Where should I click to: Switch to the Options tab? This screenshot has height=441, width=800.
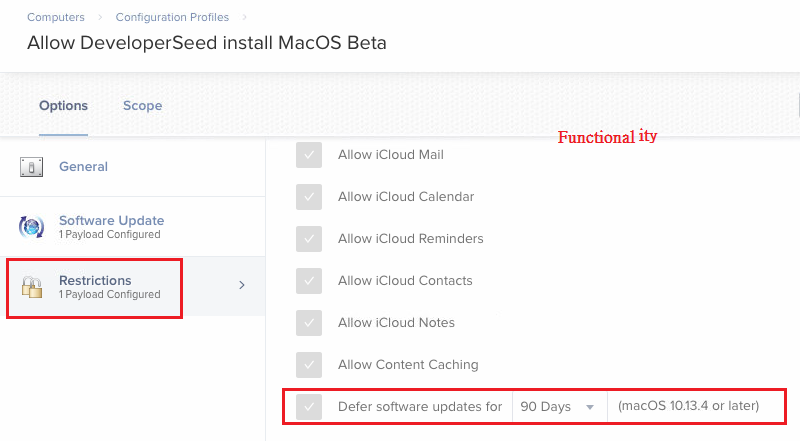(63, 106)
